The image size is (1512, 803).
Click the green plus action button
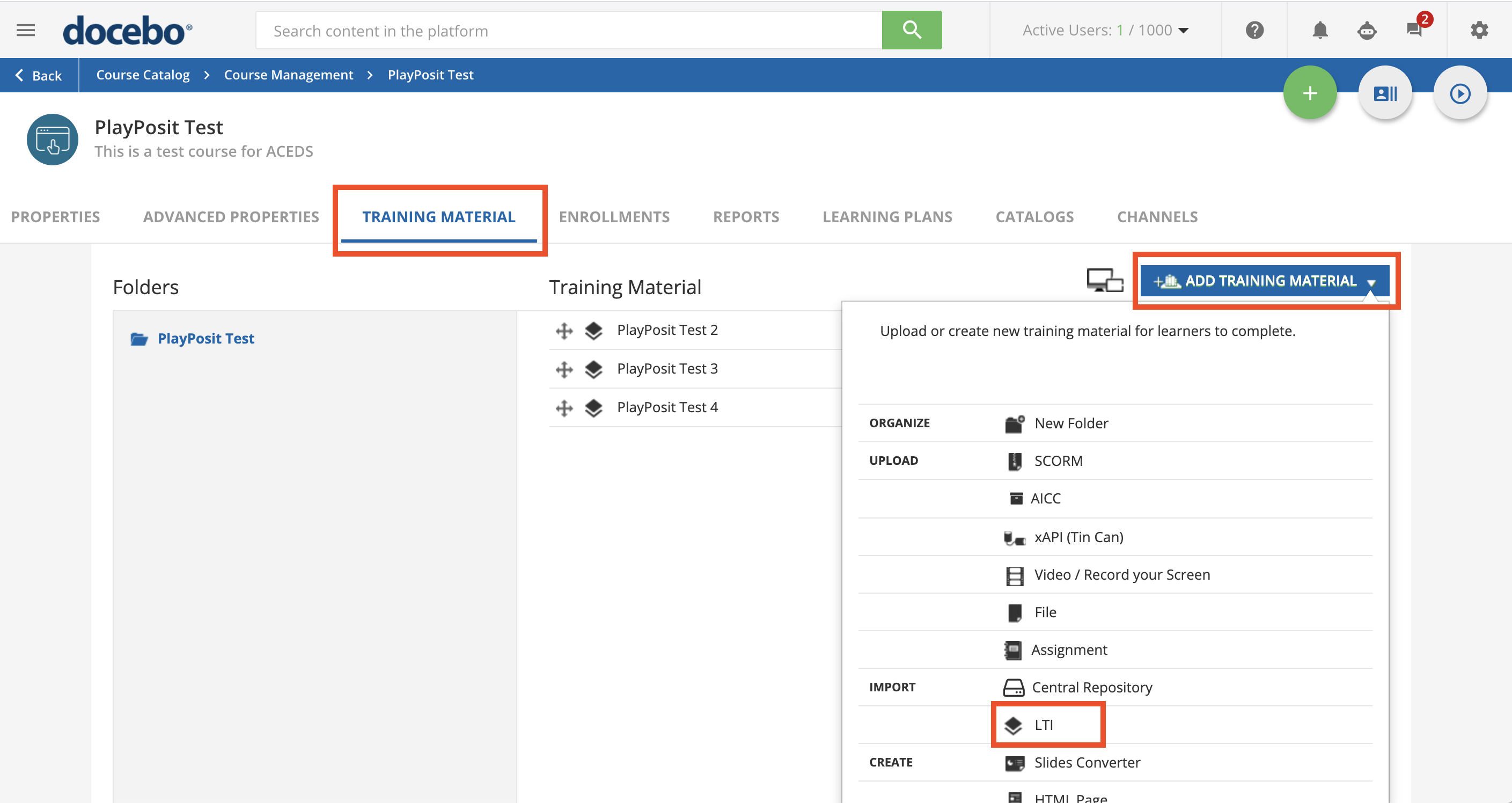pos(1310,93)
